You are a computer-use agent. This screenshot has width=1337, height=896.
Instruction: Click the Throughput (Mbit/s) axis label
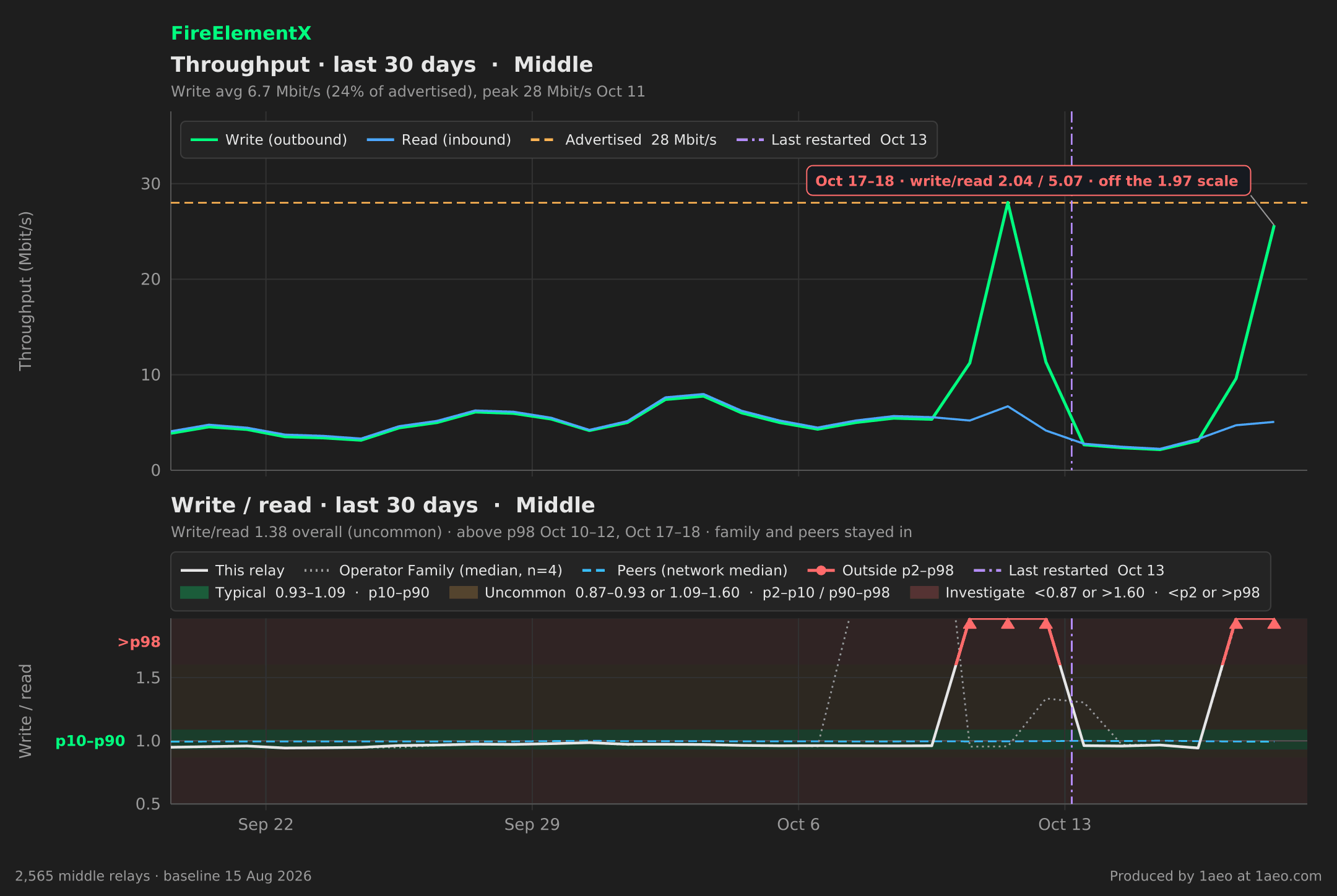[25, 291]
